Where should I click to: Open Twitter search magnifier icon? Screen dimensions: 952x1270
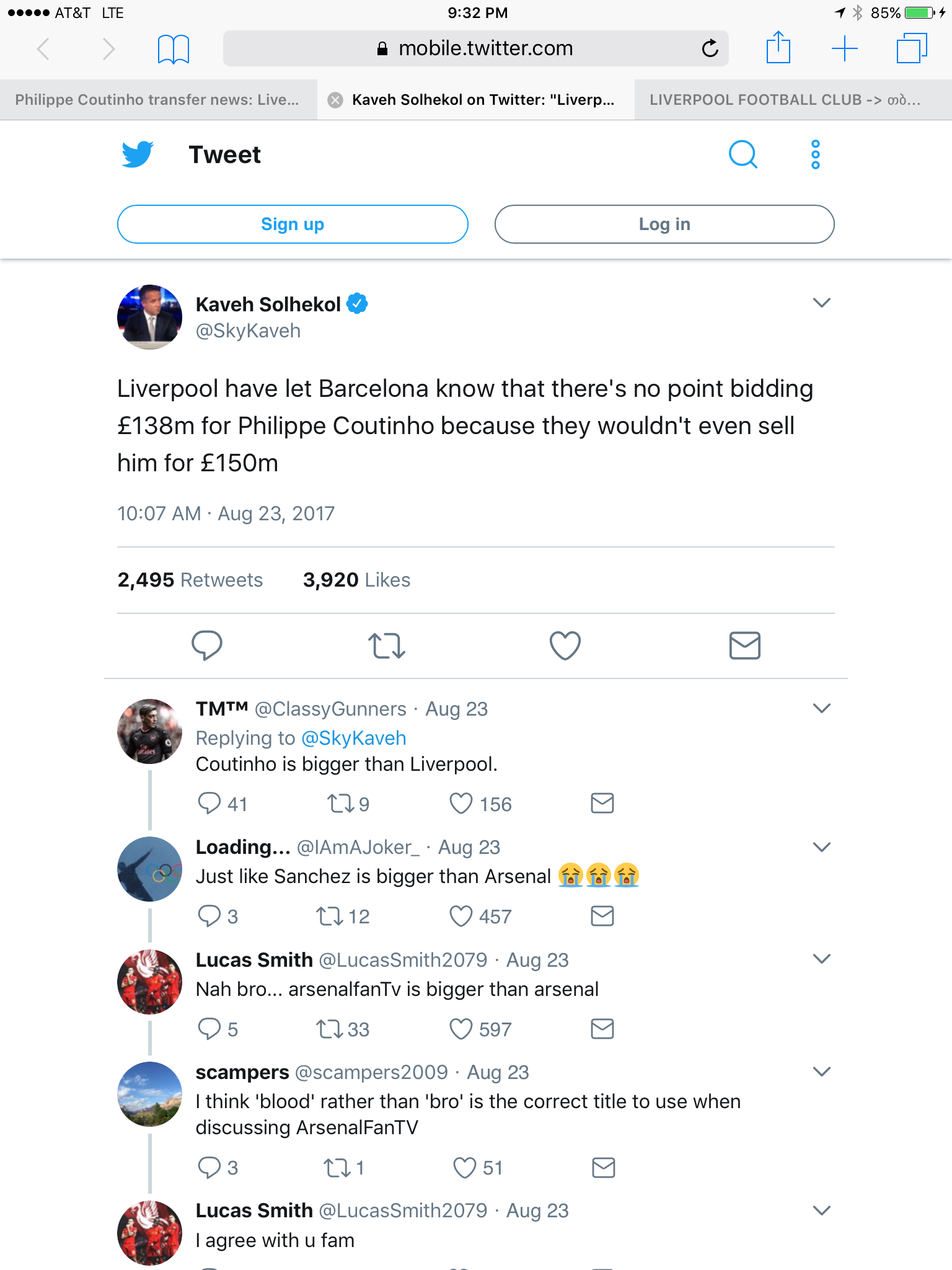743,154
